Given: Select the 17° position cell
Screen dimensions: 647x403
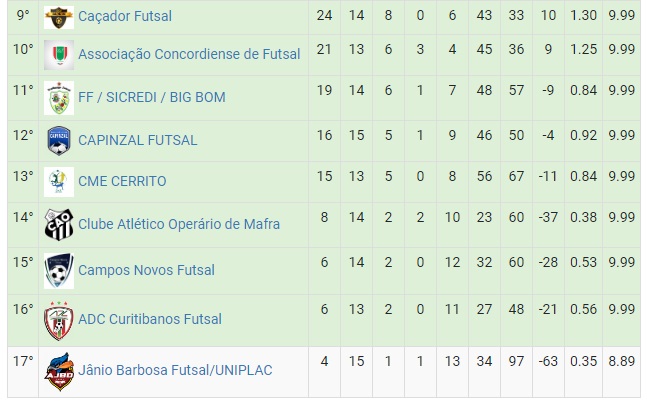Looking at the screenshot, I should tap(23, 372).
